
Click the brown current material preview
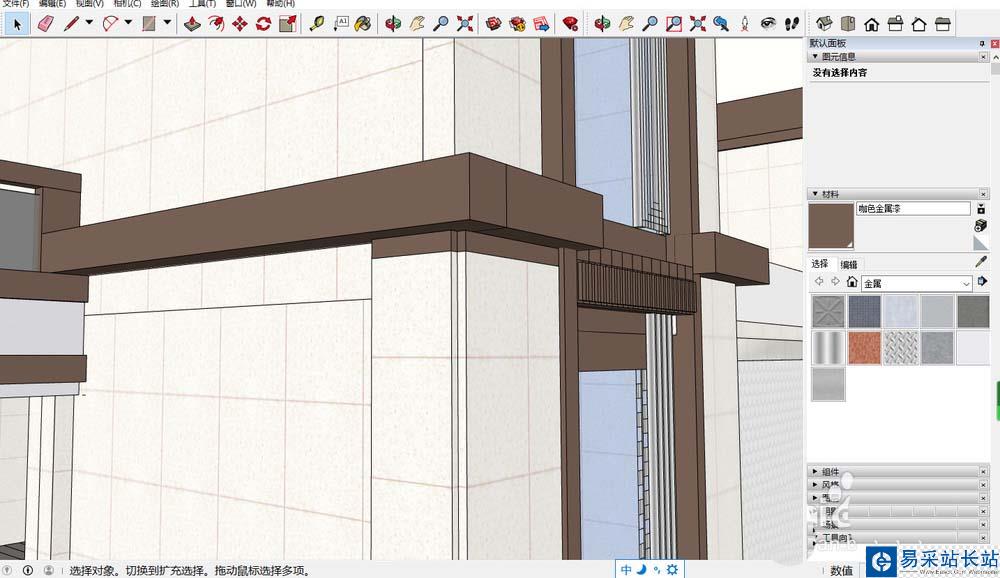[831, 226]
